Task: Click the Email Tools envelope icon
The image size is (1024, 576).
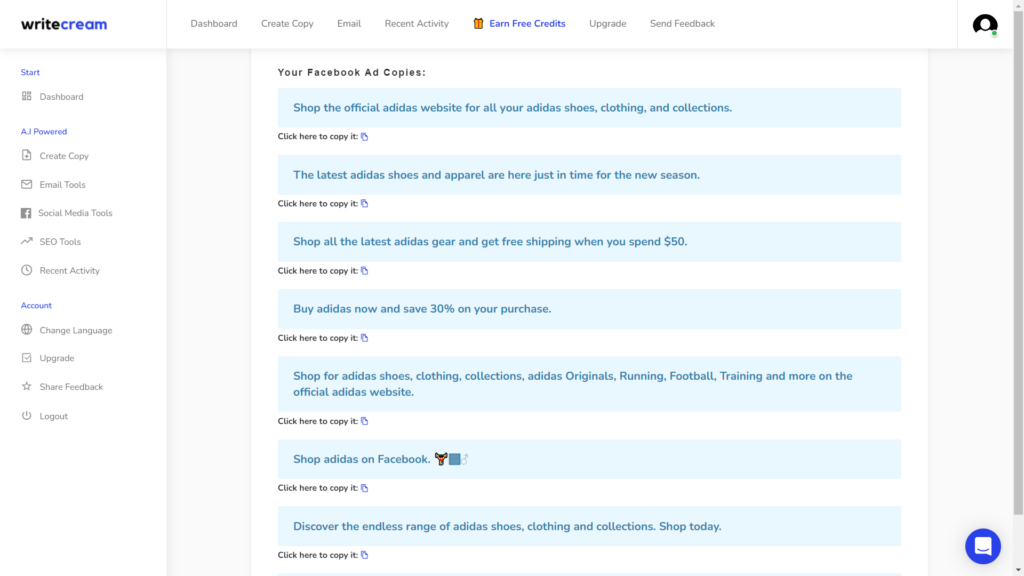Action: tap(26, 184)
